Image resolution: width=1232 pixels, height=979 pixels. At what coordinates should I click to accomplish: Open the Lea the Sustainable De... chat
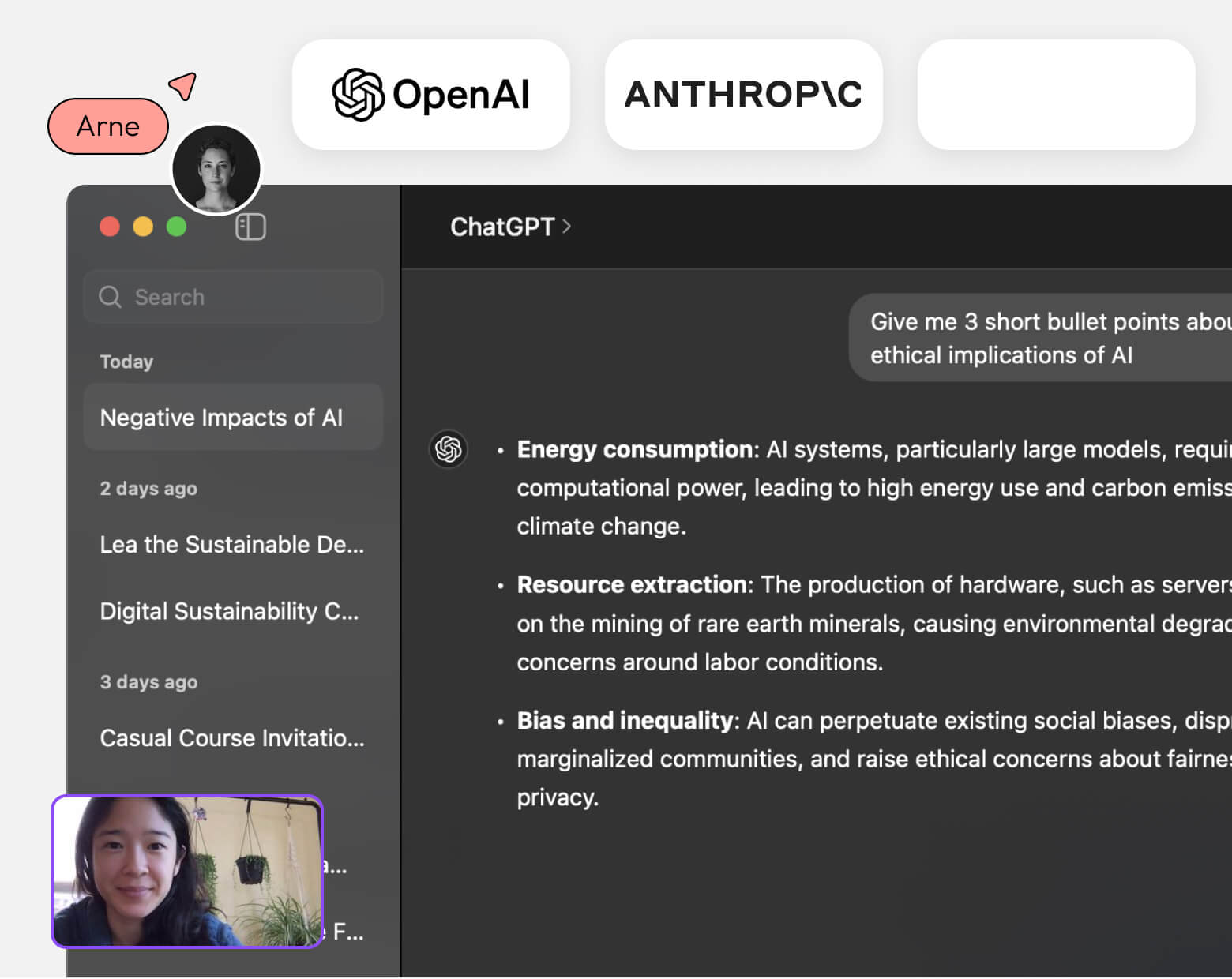click(232, 544)
